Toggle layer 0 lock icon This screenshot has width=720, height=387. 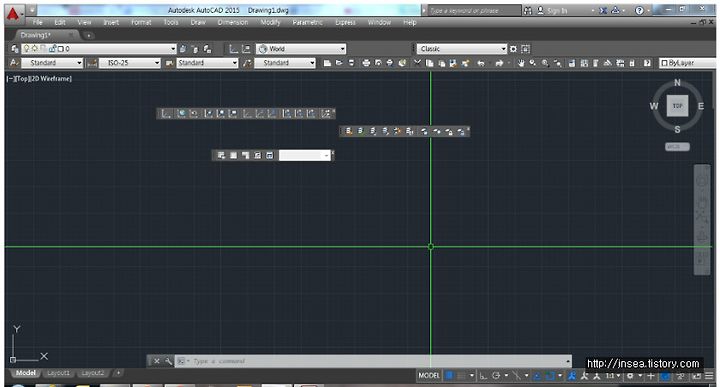[x=52, y=48]
